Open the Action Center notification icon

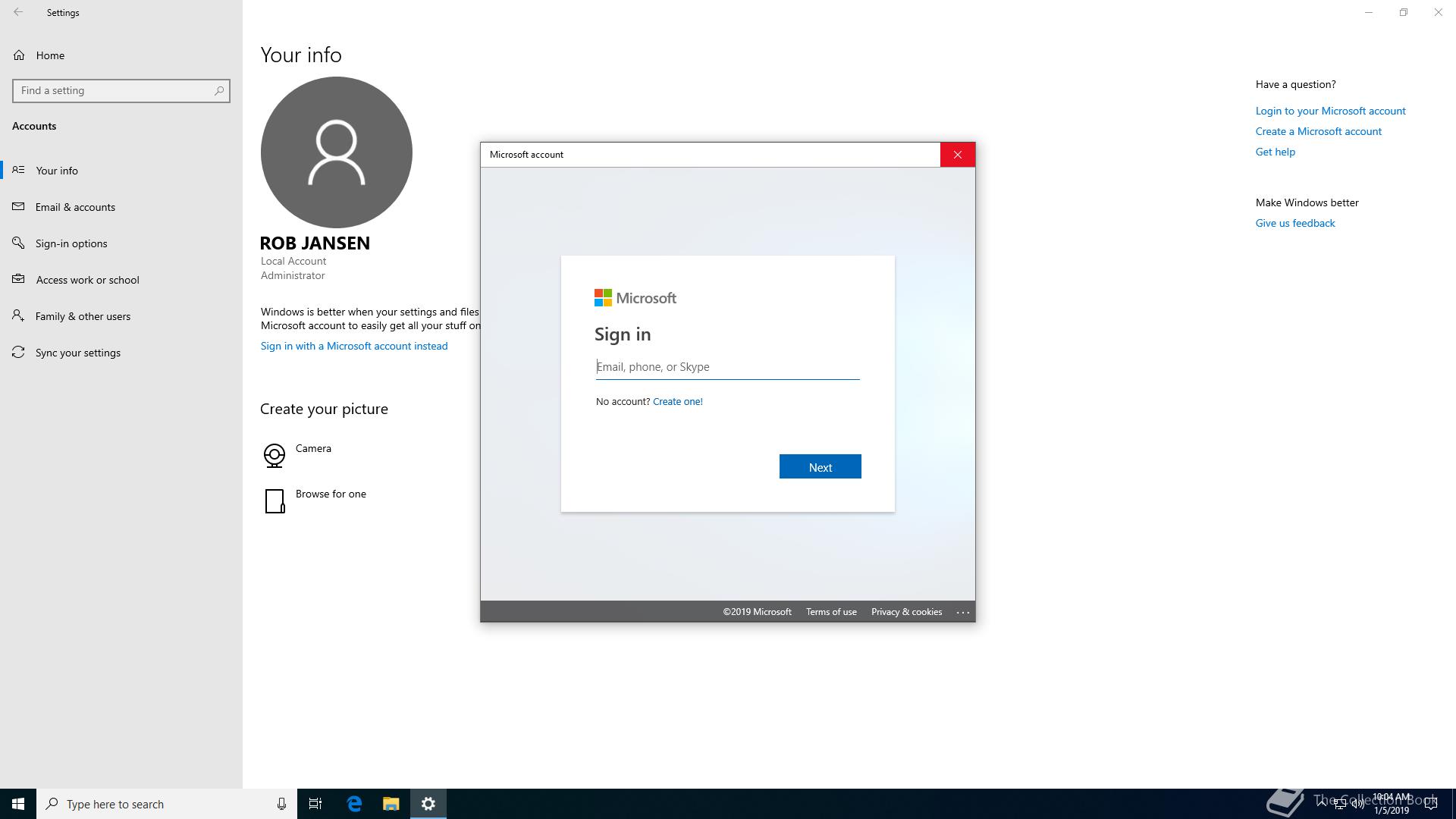(1431, 804)
